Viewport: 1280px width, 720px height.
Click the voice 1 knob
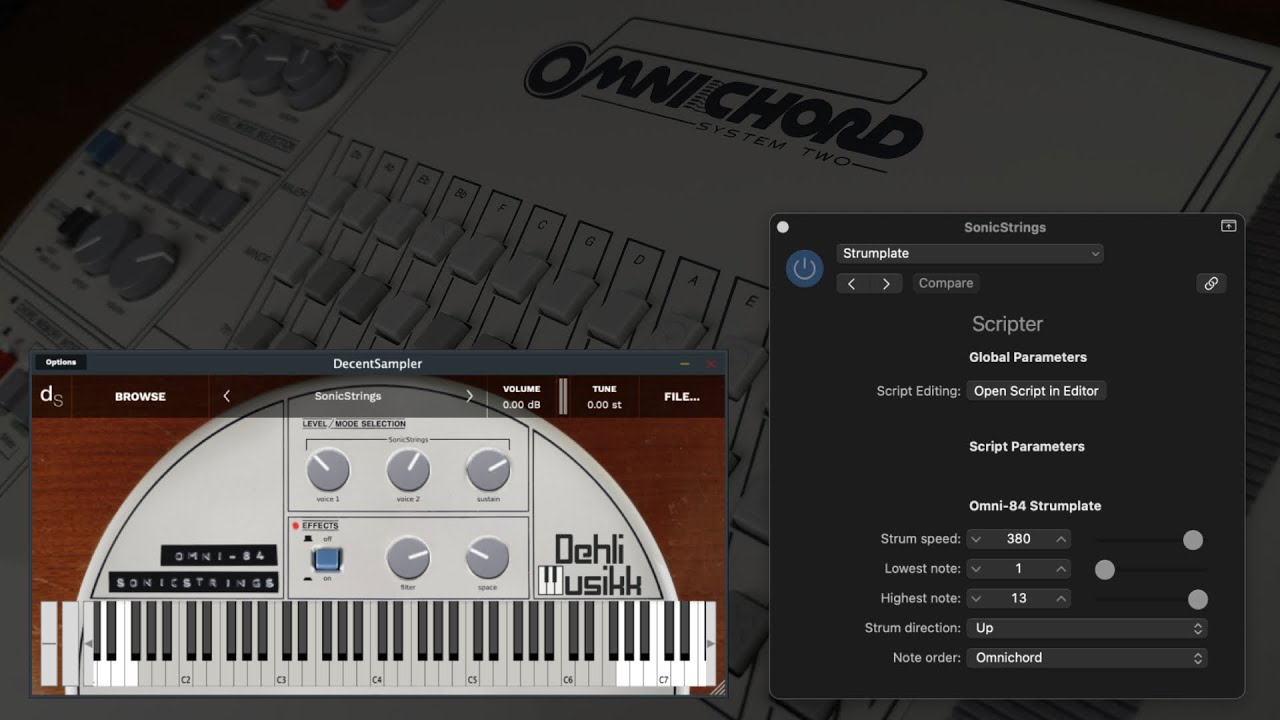(x=328, y=470)
